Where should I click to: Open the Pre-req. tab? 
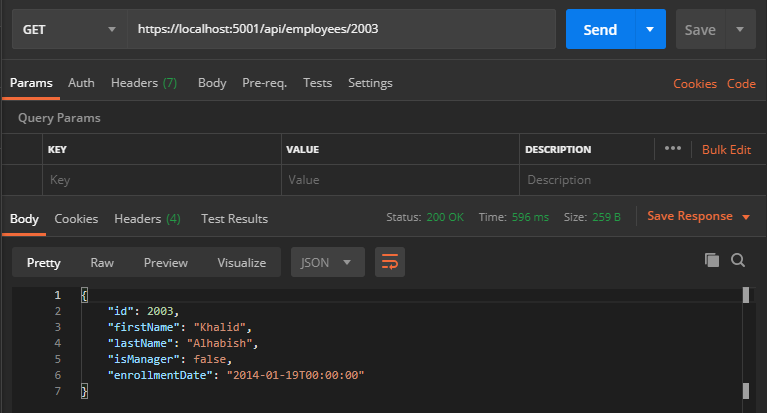click(x=264, y=83)
